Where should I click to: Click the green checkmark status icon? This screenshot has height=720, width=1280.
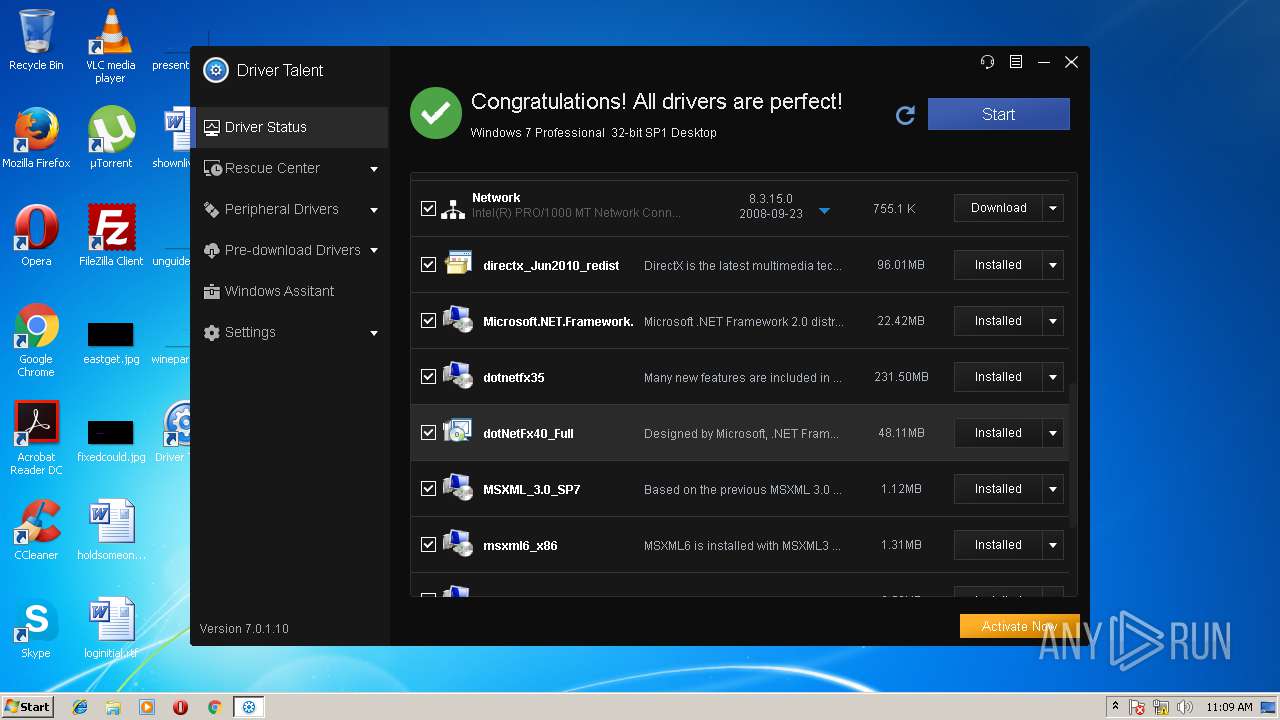(x=436, y=113)
